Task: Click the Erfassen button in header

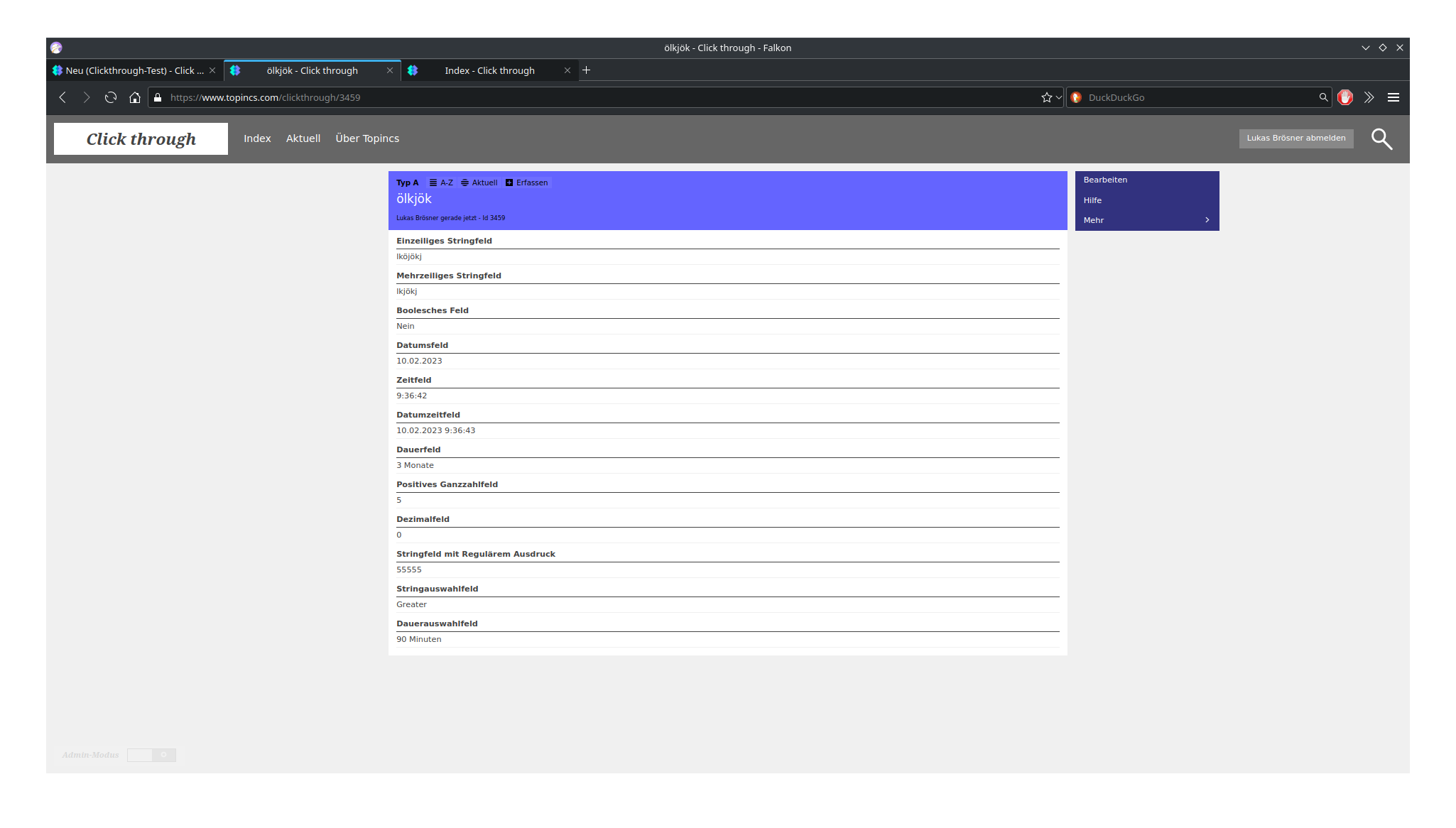Action: pos(526,183)
